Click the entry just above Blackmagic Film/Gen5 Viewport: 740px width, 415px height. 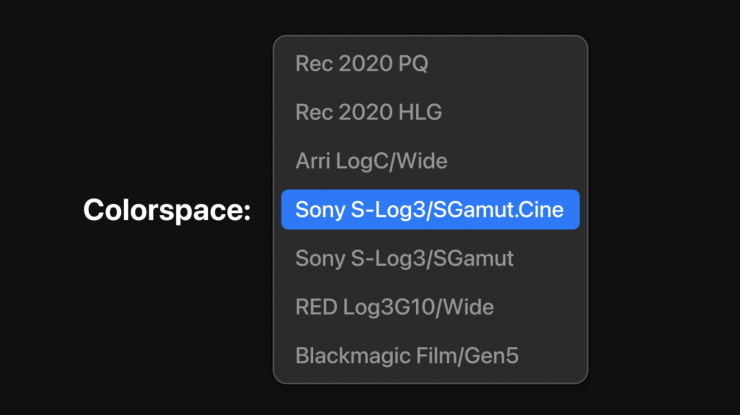(x=394, y=306)
